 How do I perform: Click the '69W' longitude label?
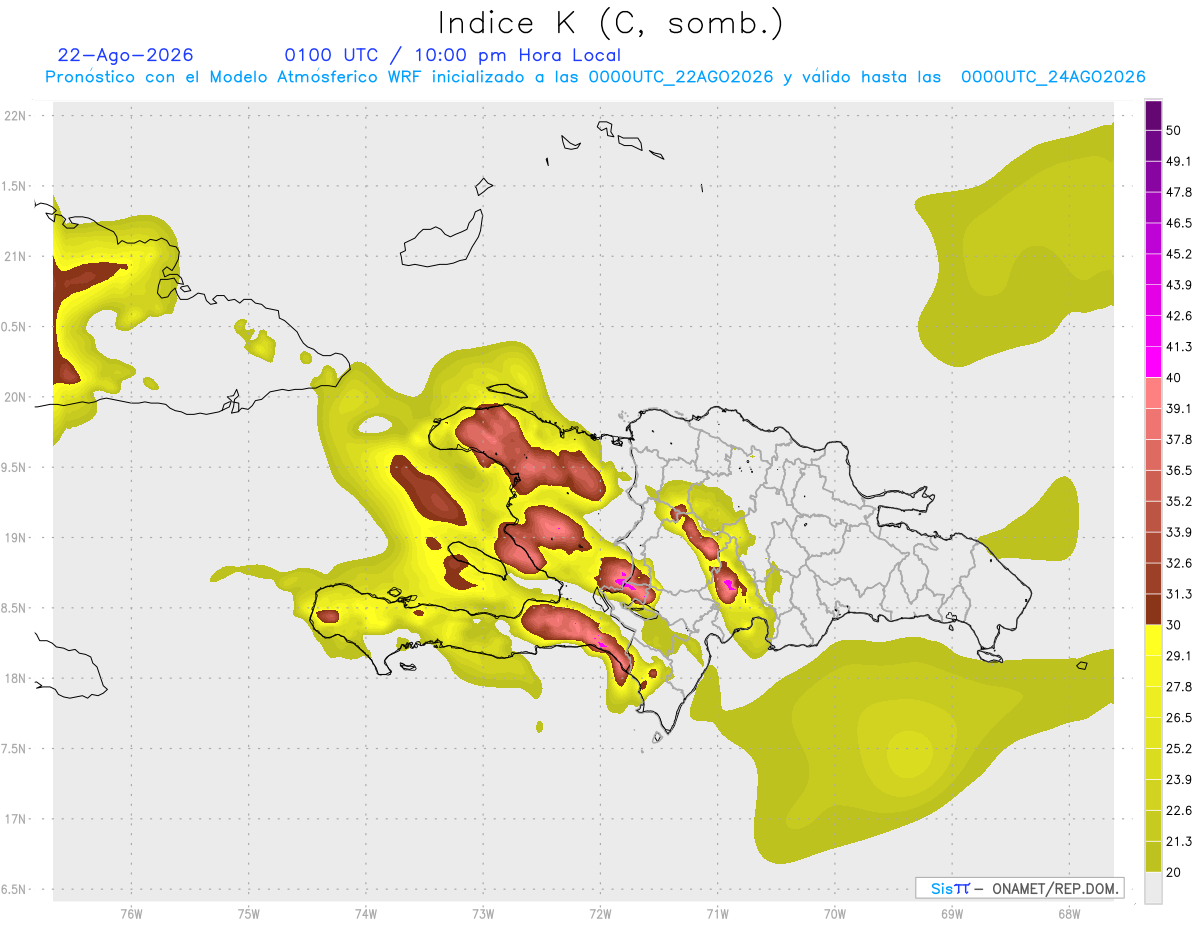click(x=951, y=914)
